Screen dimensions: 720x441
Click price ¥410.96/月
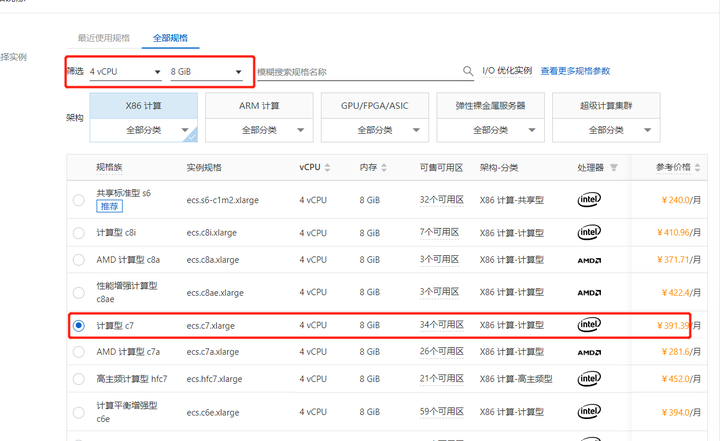679,232
